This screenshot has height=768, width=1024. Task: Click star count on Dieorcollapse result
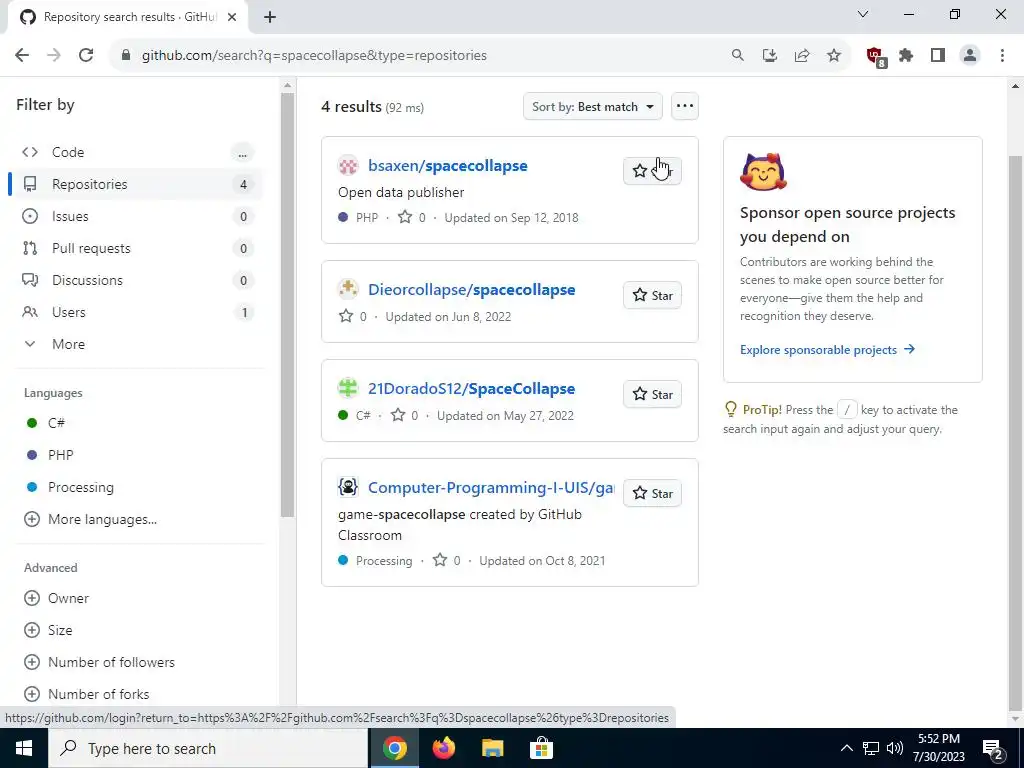tap(353, 317)
